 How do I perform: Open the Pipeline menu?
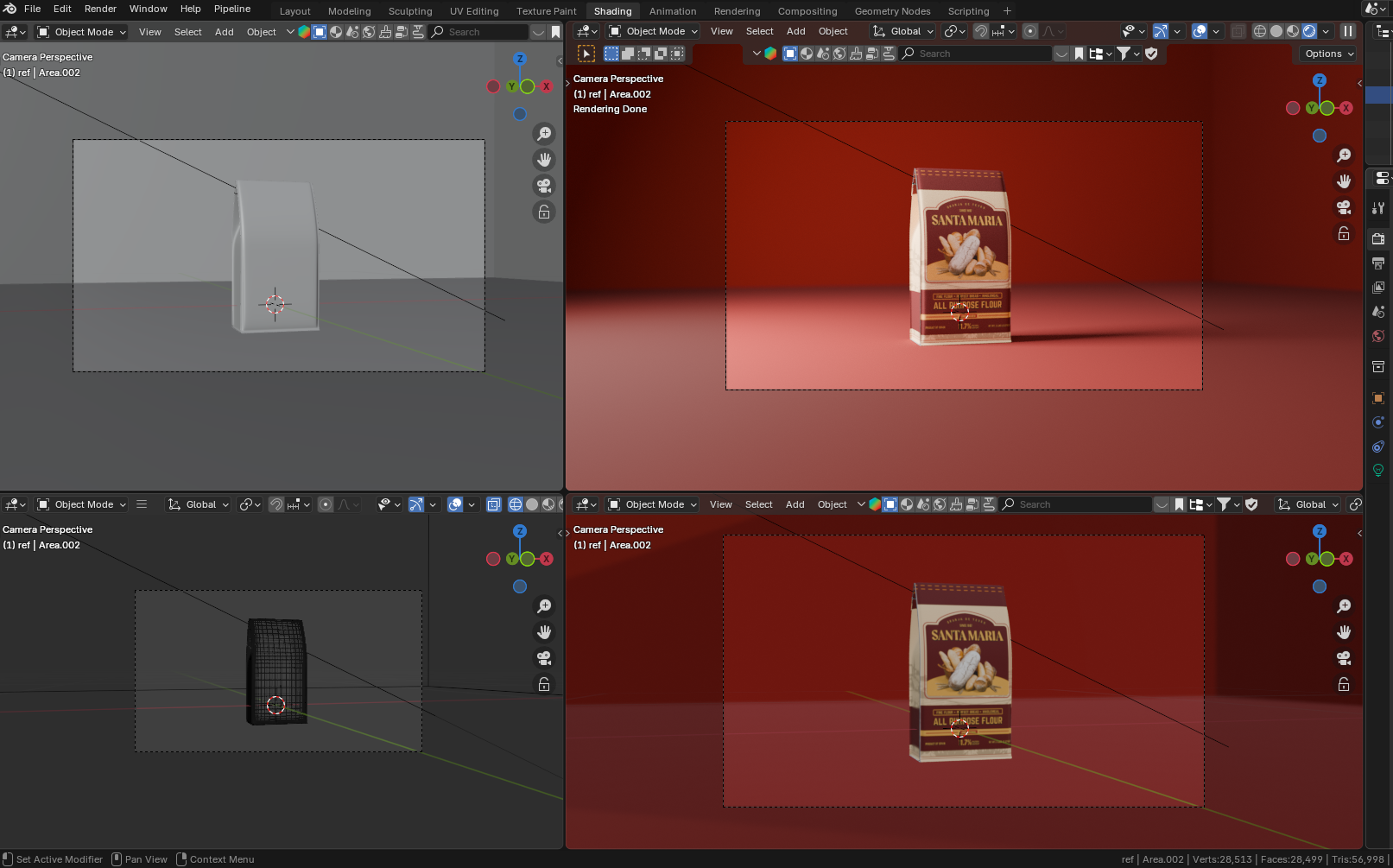tap(232, 9)
